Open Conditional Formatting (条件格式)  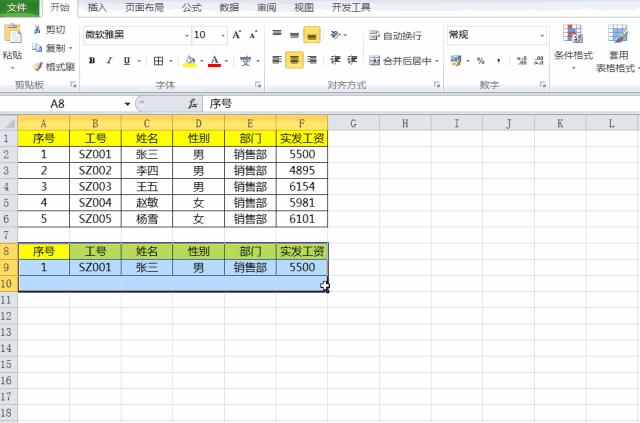(573, 46)
